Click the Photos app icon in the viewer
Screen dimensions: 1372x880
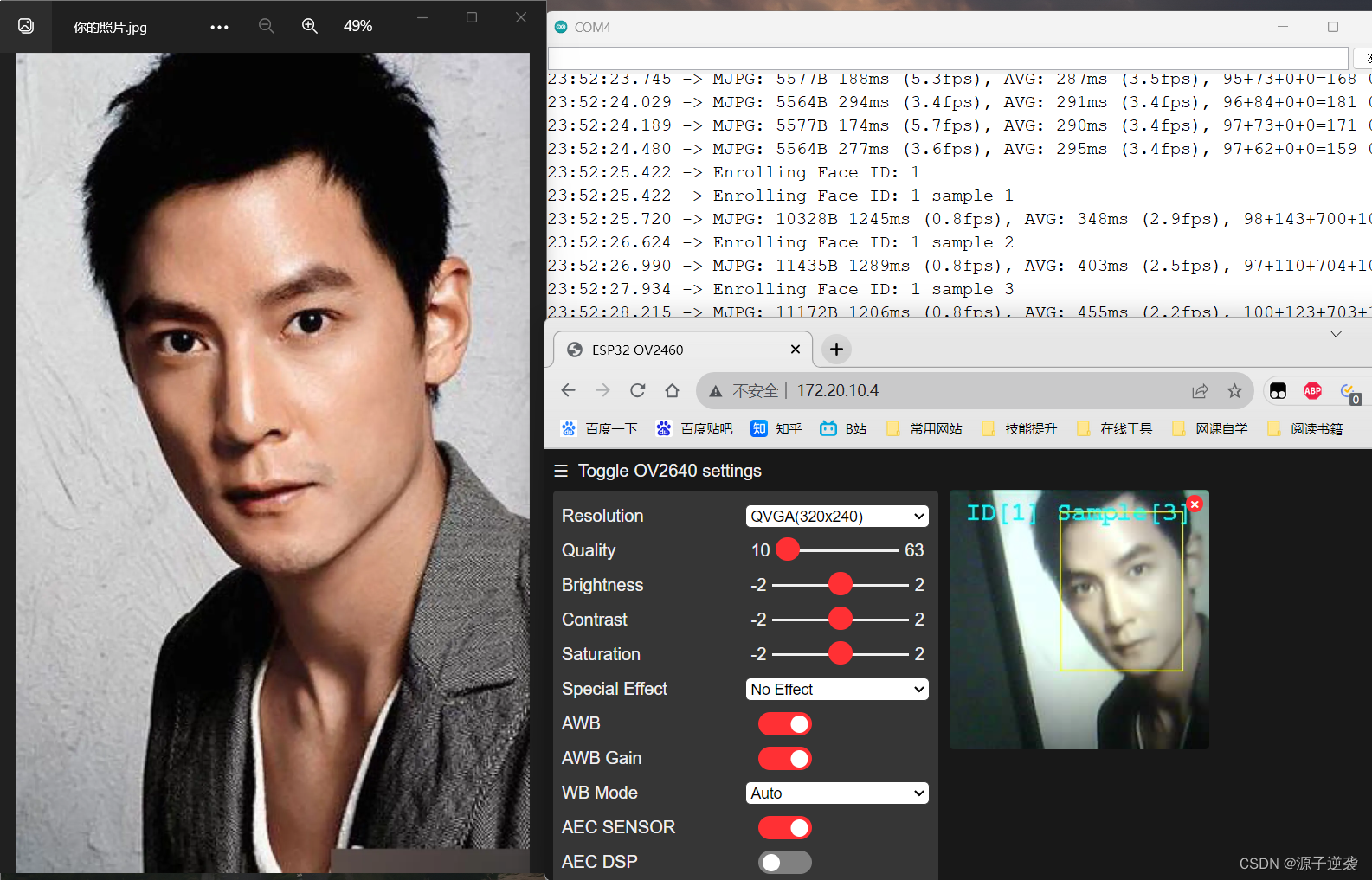tap(26, 26)
